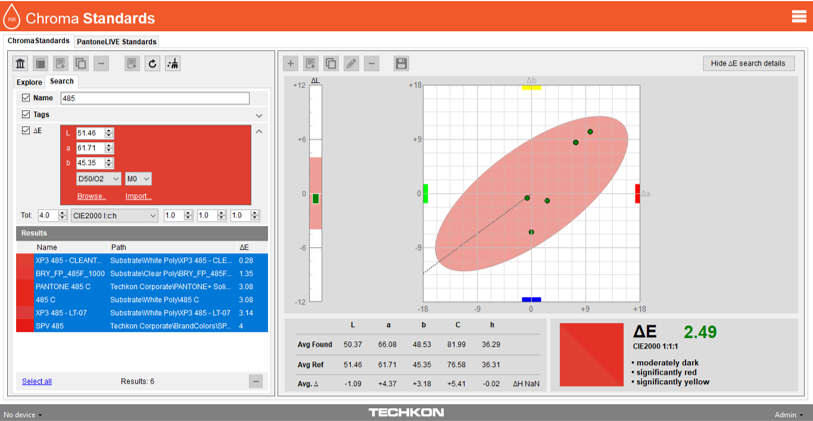Viewport: 813px width, 421px height.
Task: Open the hamburger menu in header
Action: pyautogui.click(x=798, y=16)
